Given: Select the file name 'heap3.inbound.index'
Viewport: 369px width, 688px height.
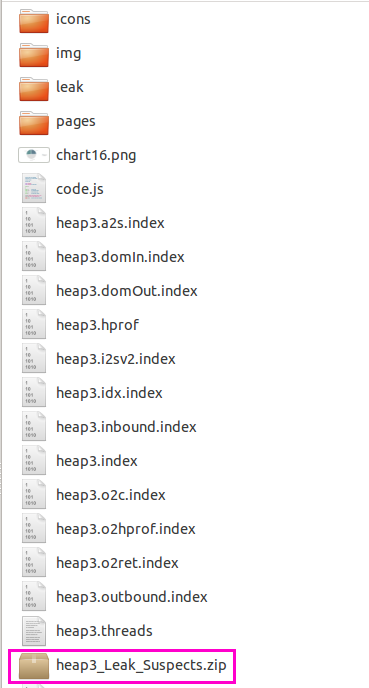Looking at the screenshot, I should click(126, 427).
